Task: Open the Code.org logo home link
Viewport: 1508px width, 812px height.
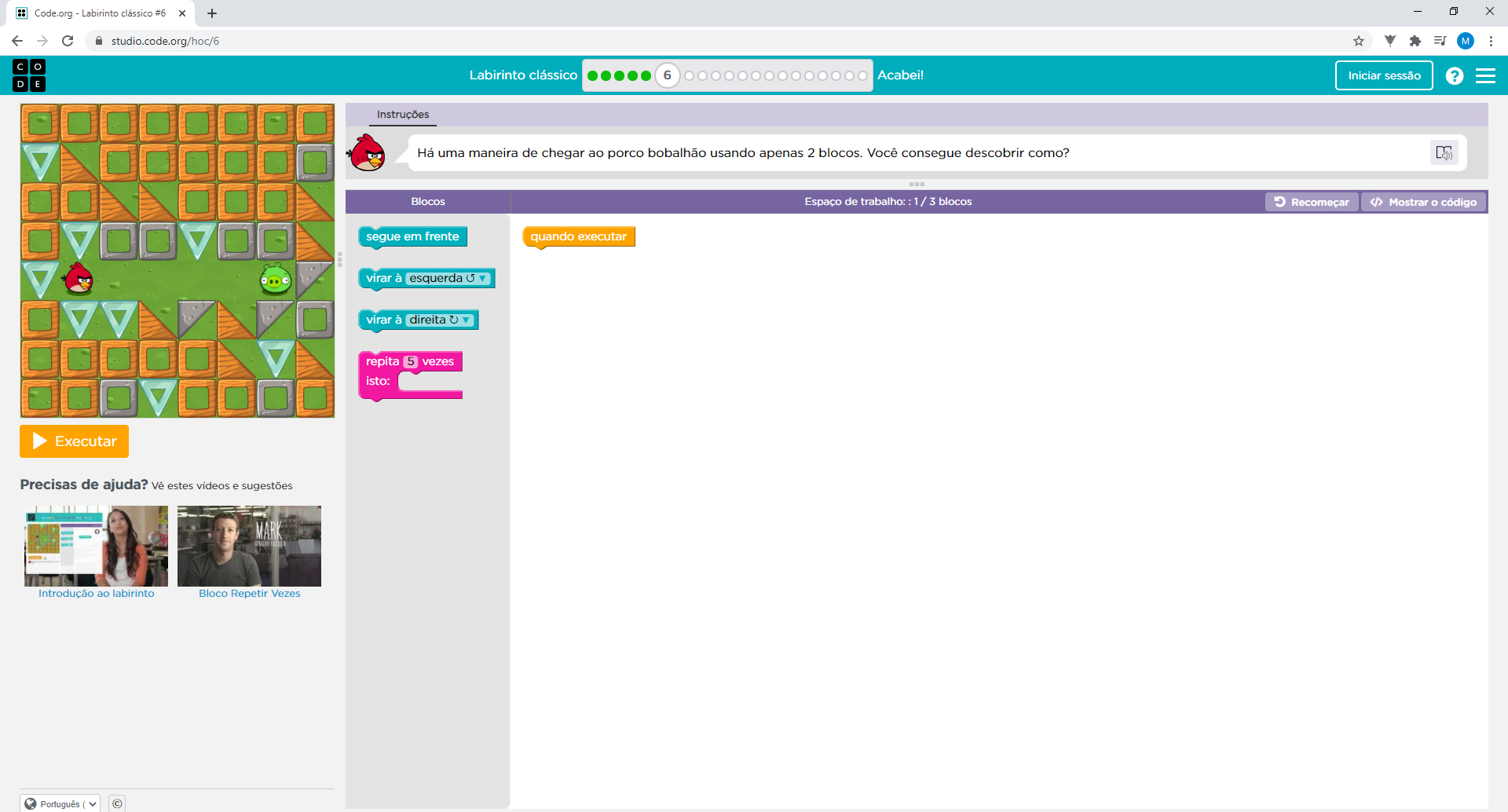Action: click(x=29, y=75)
